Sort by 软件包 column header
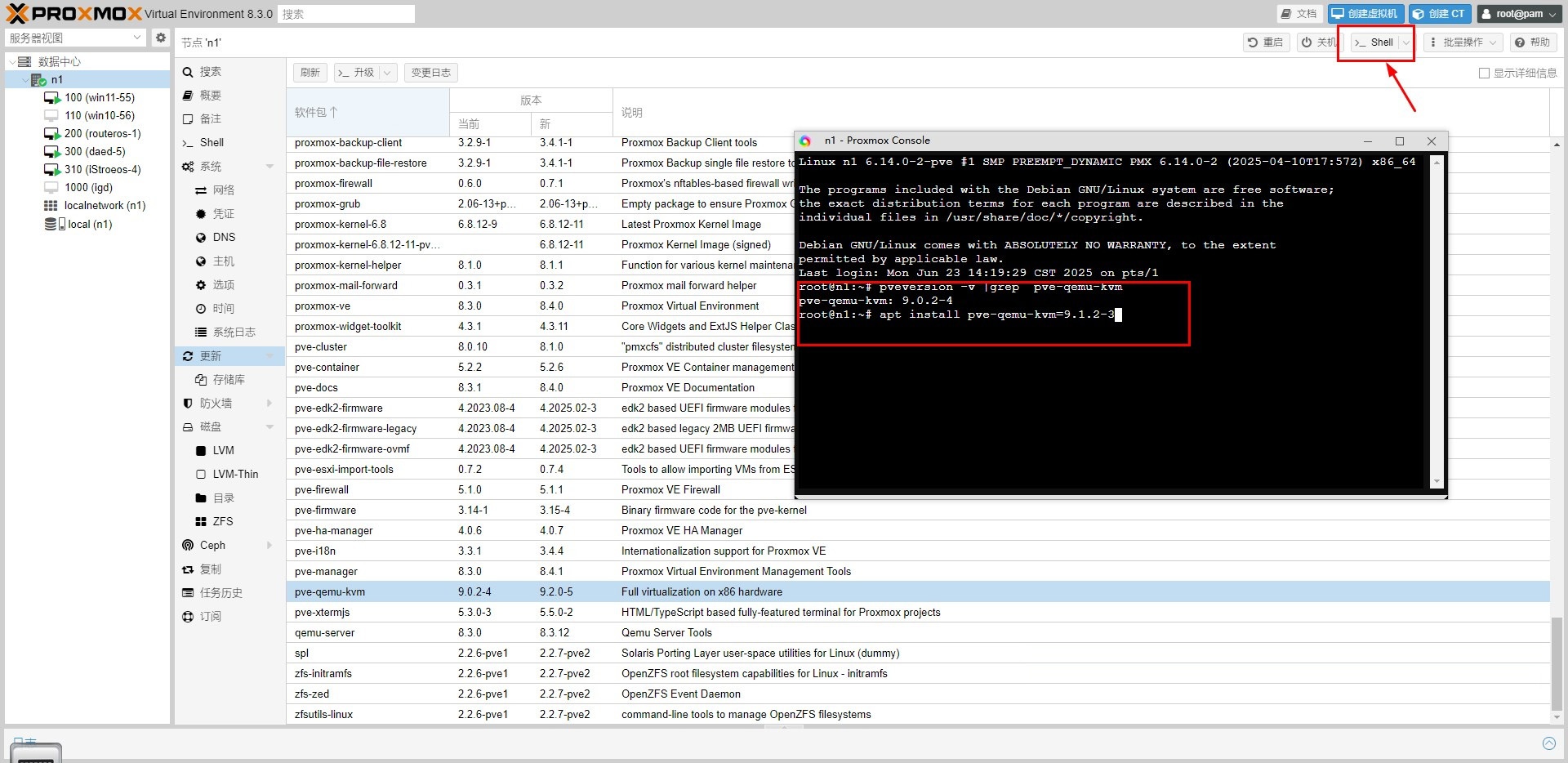Image resolution: width=1568 pixels, height=763 pixels. (367, 112)
